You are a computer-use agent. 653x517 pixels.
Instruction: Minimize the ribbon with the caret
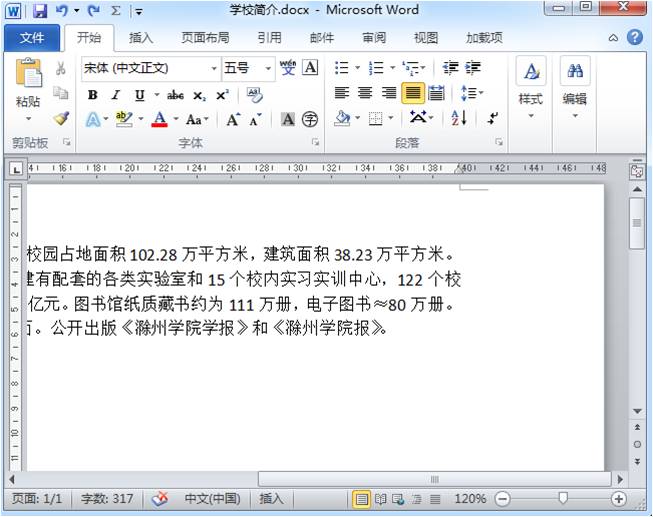[x=613, y=38]
